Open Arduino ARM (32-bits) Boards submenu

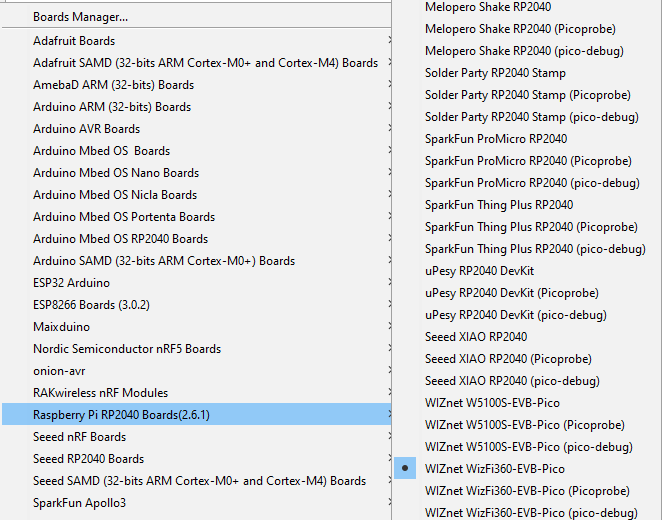196,107
